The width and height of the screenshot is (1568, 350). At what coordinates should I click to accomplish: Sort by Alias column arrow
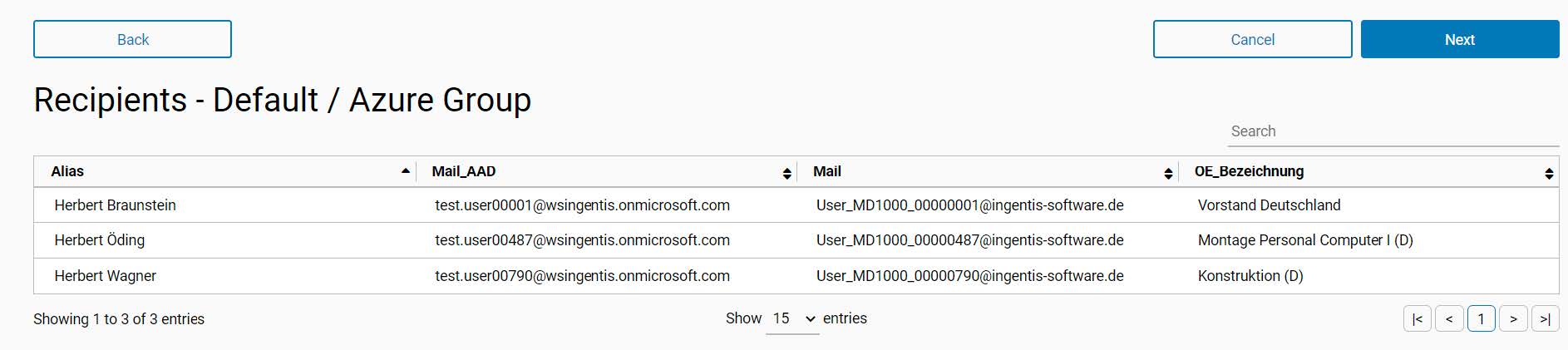[x=406, y=171]
